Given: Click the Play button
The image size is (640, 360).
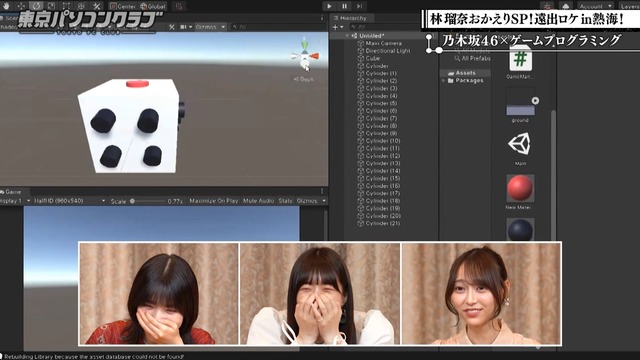Looking at the screenshot, I should 329,6.
